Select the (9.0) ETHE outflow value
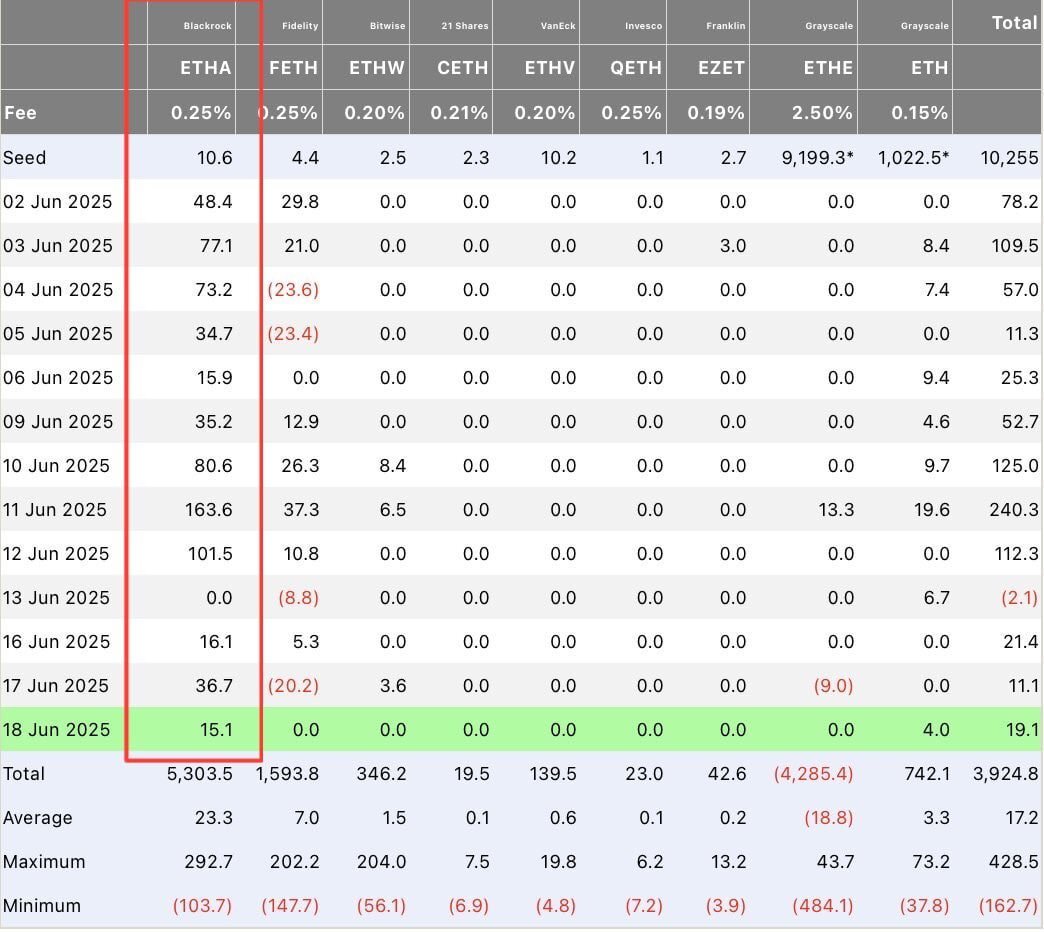1044x932 pixels. tap(833, 685)
